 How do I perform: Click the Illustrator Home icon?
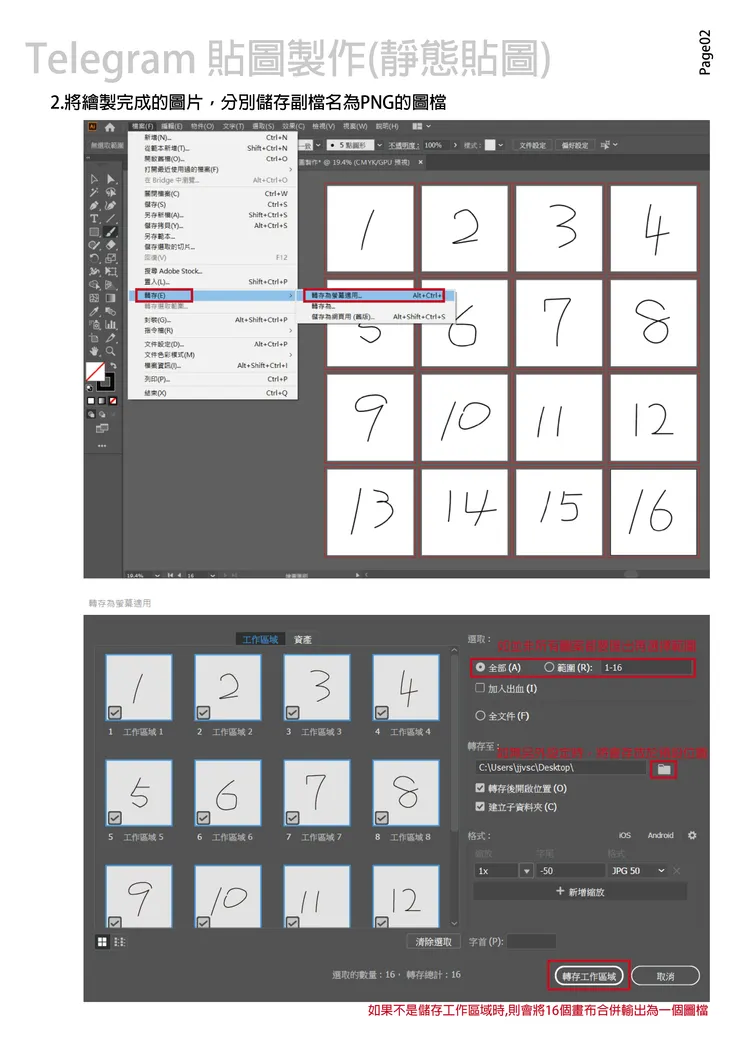click(109, 127)
